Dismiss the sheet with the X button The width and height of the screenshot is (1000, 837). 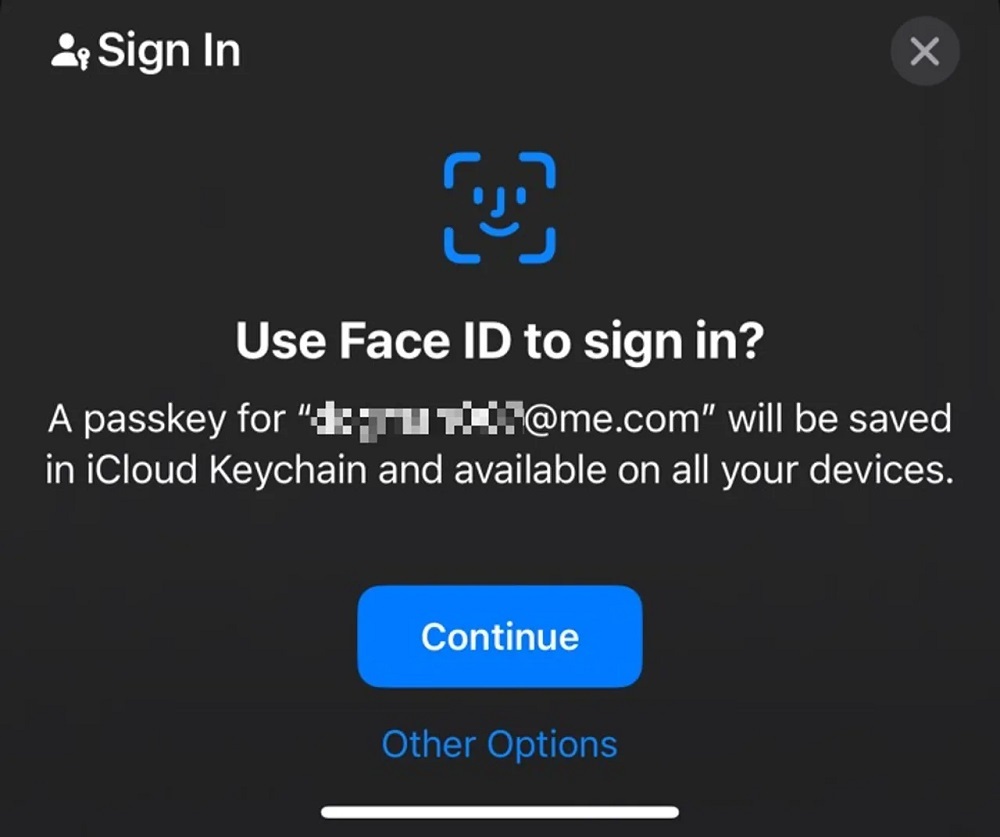pos(925,51)
